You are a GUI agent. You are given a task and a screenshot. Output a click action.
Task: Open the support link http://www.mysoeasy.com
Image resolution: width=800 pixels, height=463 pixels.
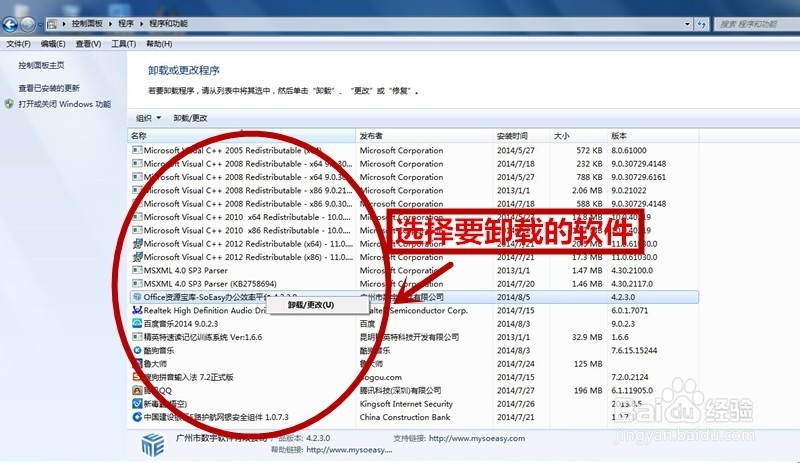click(x=477, y=438)
